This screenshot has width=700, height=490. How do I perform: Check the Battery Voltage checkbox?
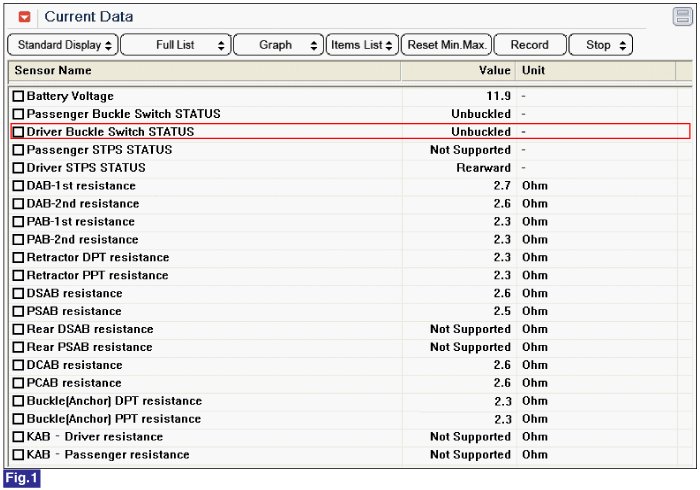18,96
